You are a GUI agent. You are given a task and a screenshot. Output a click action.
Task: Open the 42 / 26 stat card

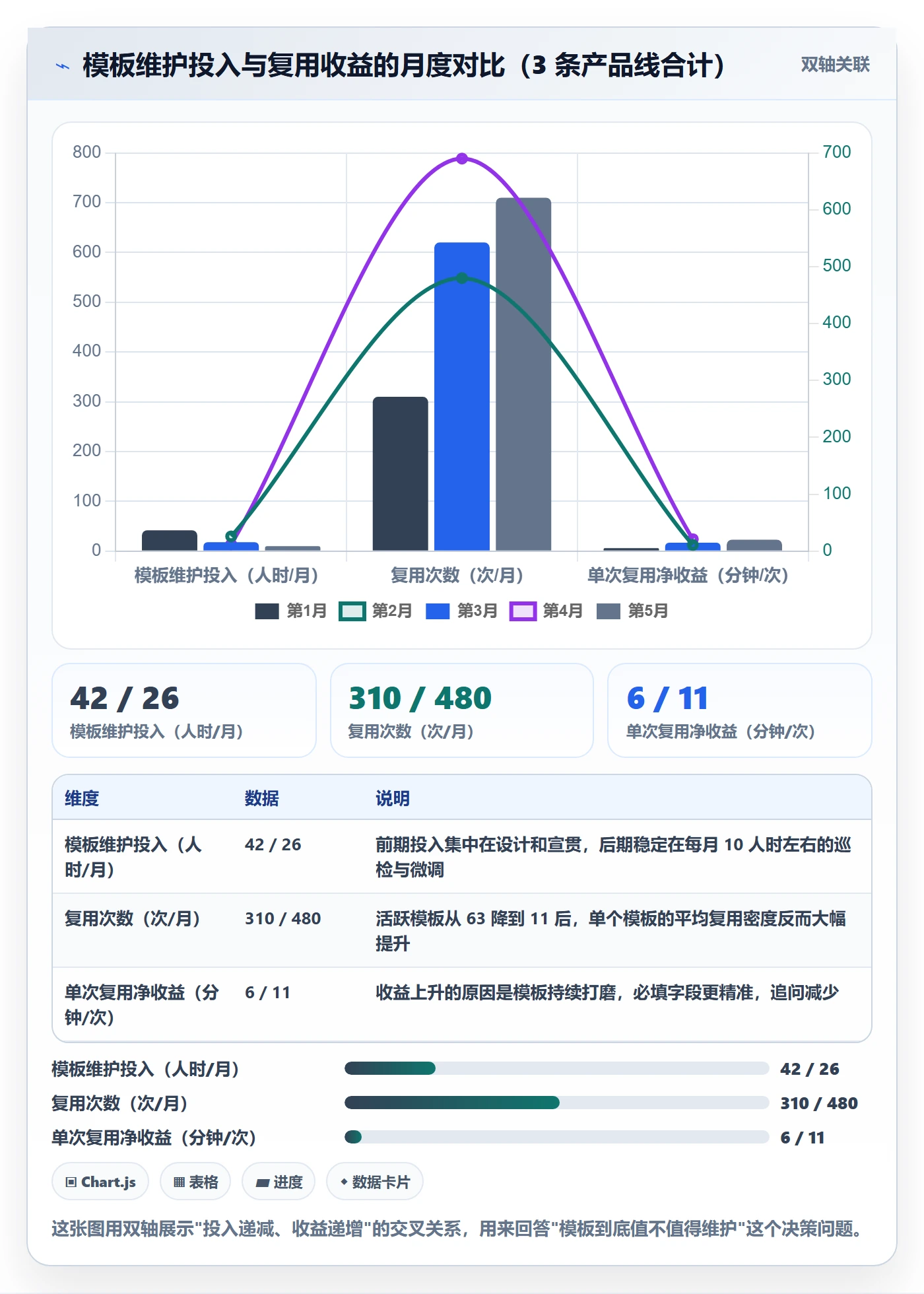pyautogui.click(x=184, y=710)
